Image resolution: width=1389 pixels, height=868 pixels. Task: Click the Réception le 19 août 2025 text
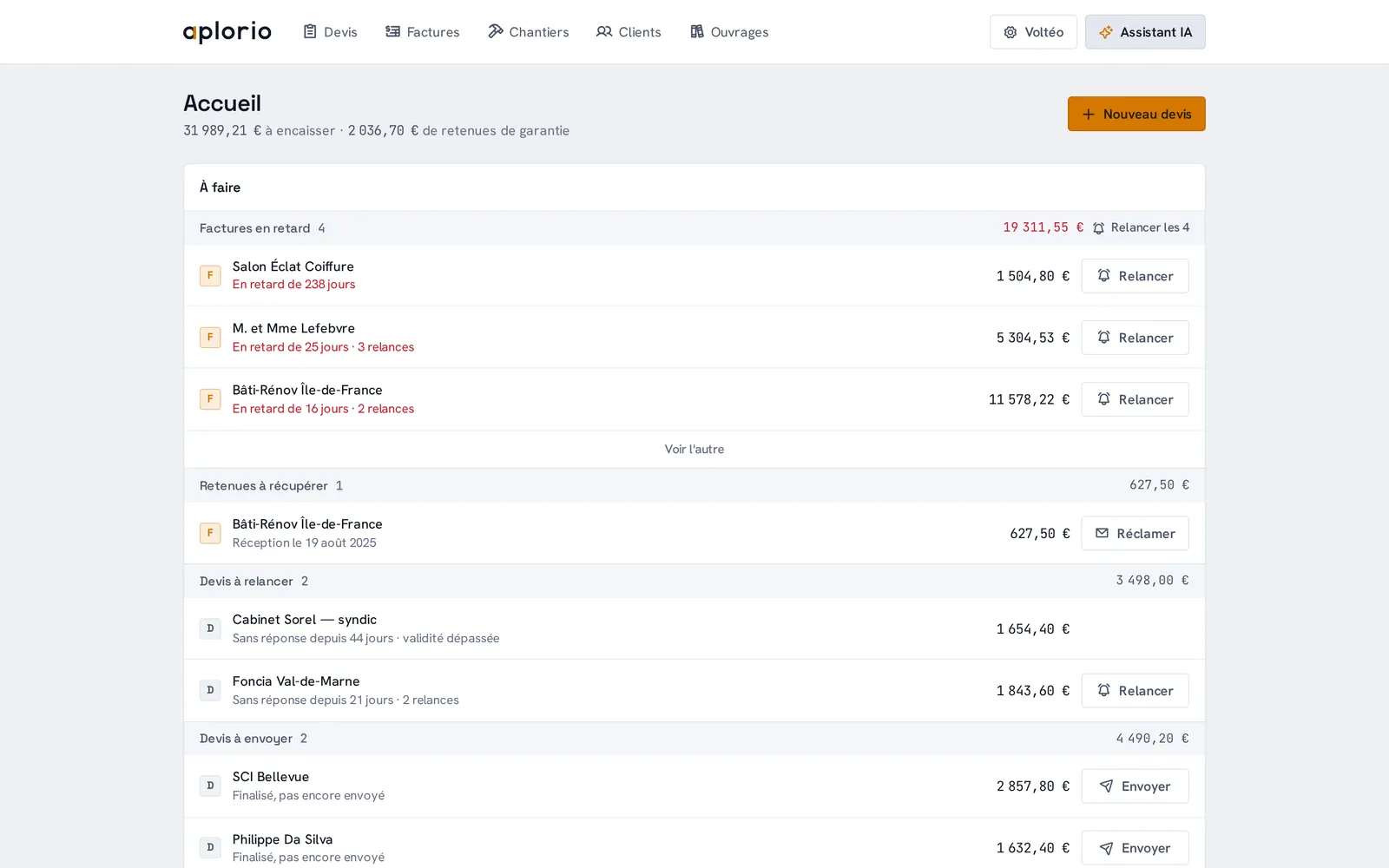tap(304, 542)
